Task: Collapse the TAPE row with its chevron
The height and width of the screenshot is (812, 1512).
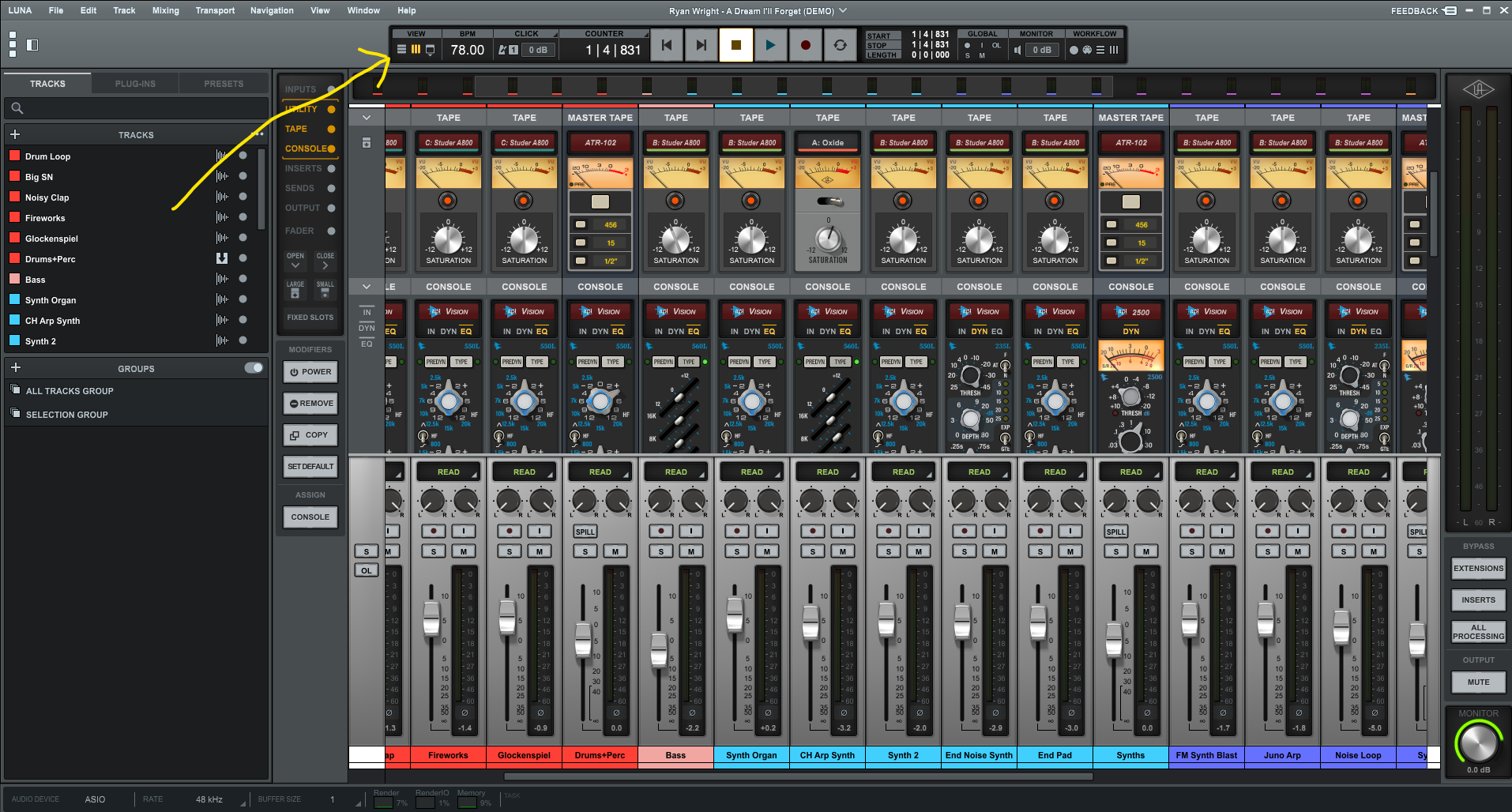Action: tap(367, 118)
